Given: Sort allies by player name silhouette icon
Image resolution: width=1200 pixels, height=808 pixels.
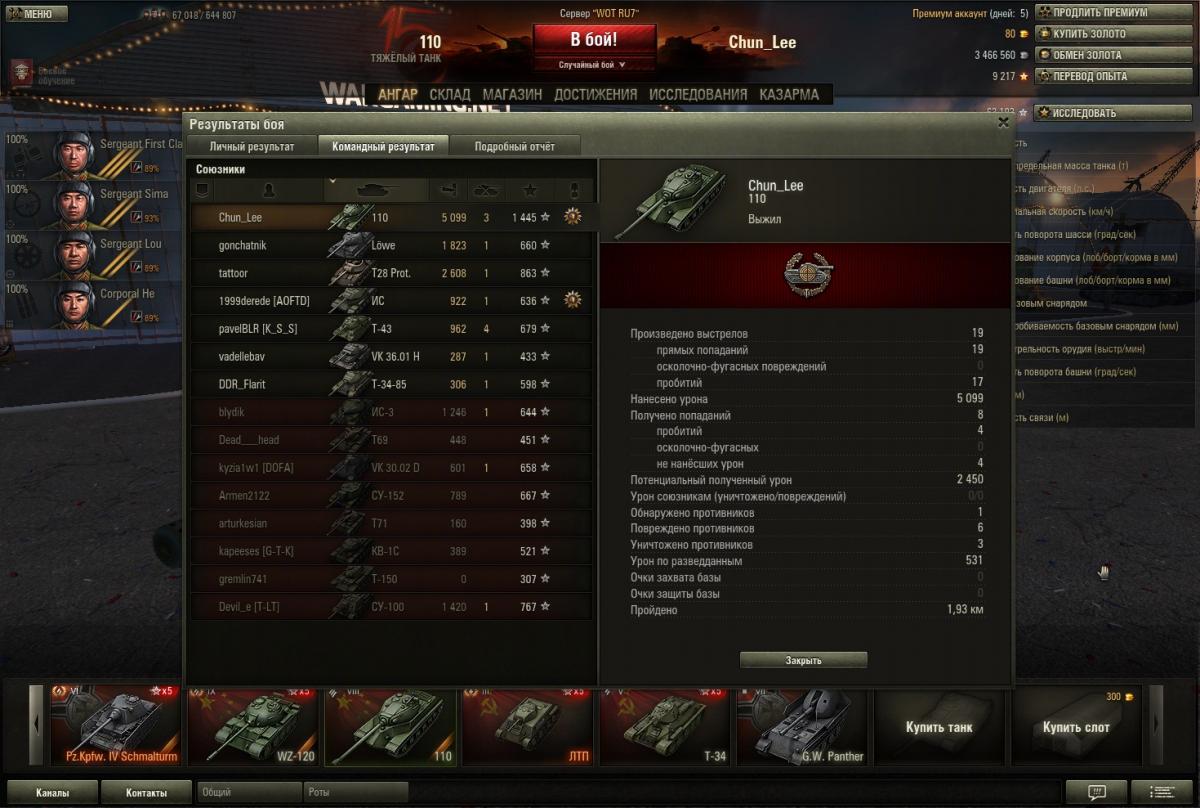Looking at the screenshot, I should tap(268, 189).
